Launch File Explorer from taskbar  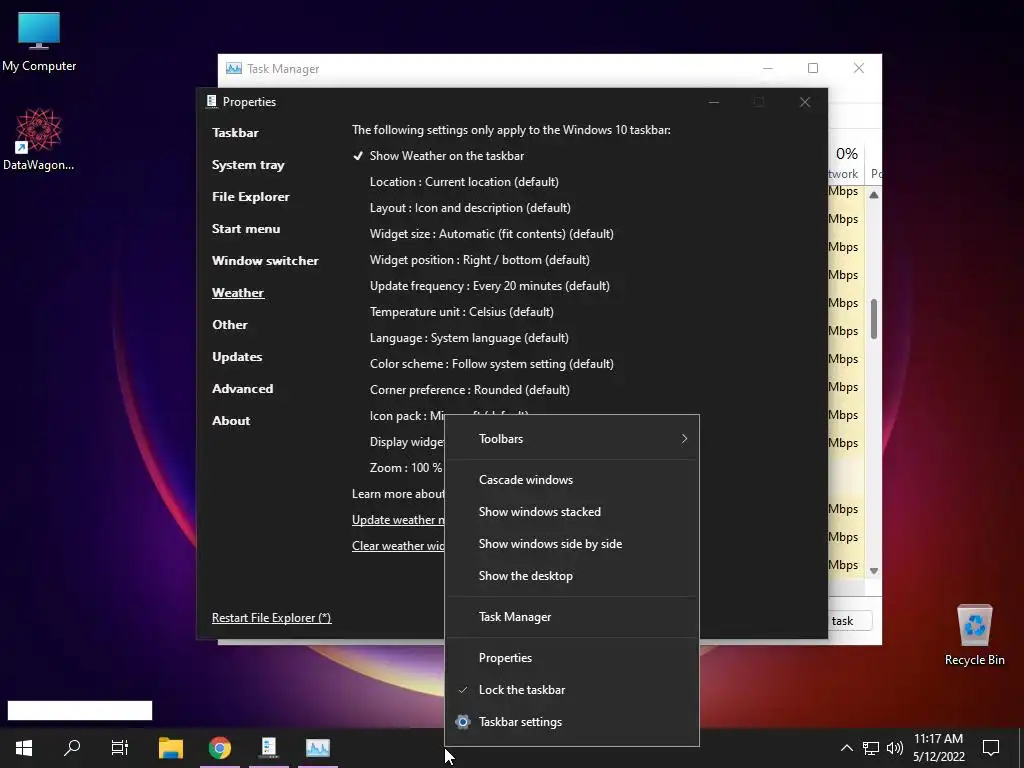tap(171, 748)
